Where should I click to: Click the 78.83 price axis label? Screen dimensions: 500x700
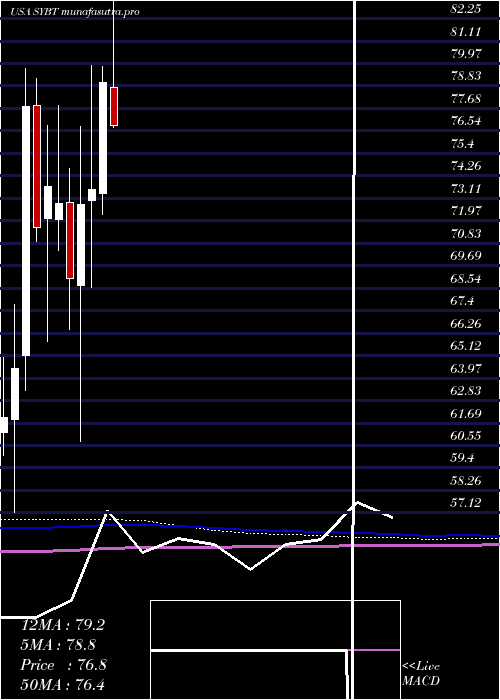pos(466,76)
